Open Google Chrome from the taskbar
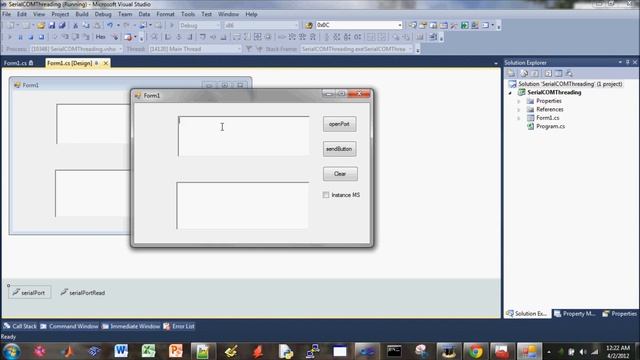Screen dimensions: 640x360 click(x=476, y=351)
